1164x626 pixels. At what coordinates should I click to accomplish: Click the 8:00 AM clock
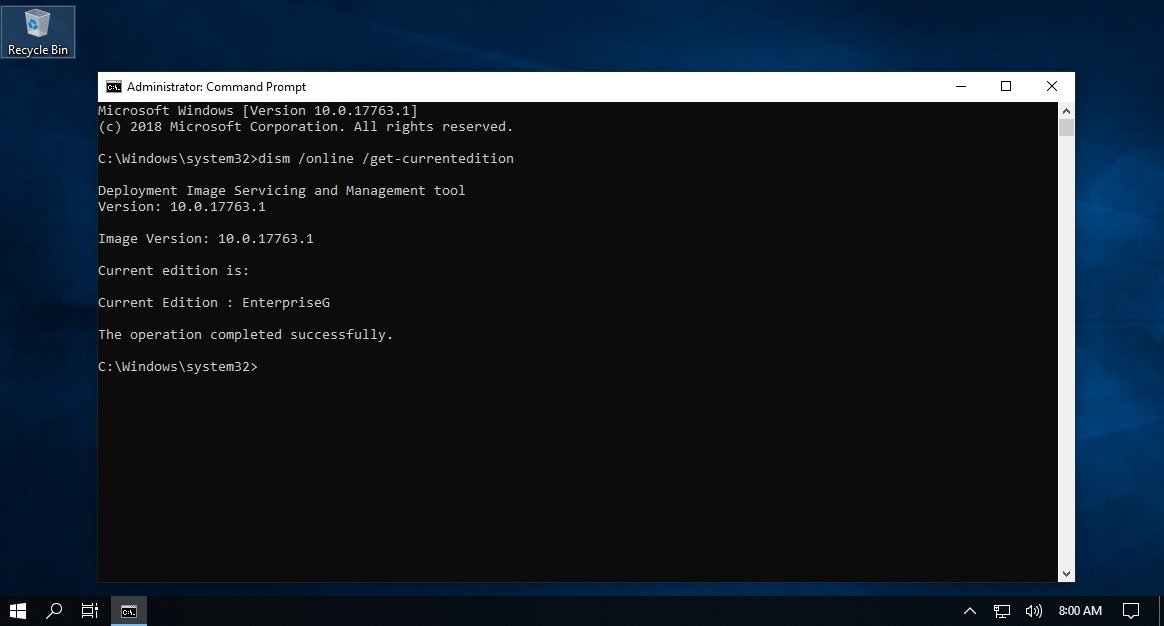coord(1080,610)
